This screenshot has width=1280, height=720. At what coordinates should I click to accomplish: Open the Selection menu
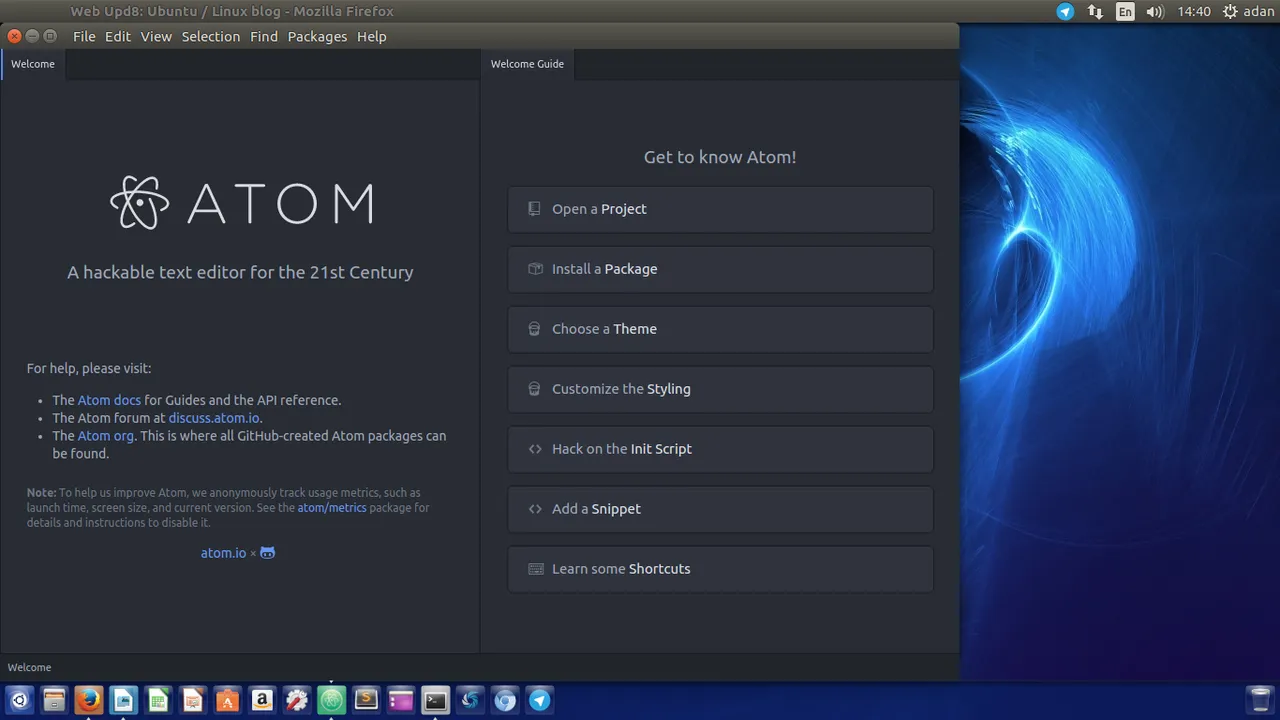tap(211, 36)
